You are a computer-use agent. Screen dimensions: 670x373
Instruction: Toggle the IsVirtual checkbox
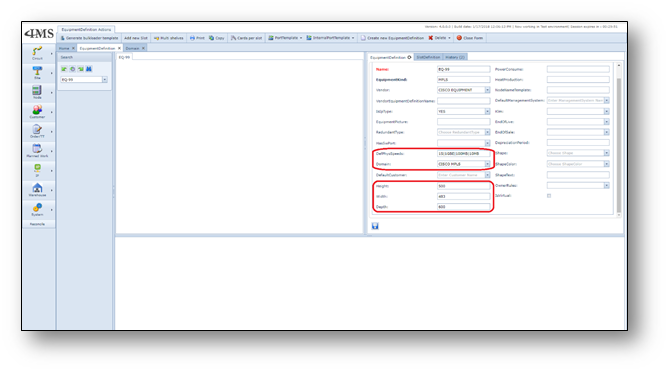(x=549, y=196)
